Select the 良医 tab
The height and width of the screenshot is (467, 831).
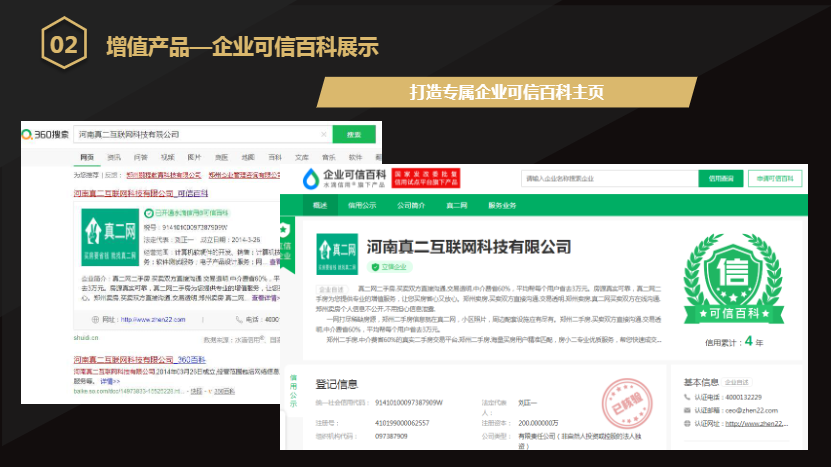(x=221, y=157)
